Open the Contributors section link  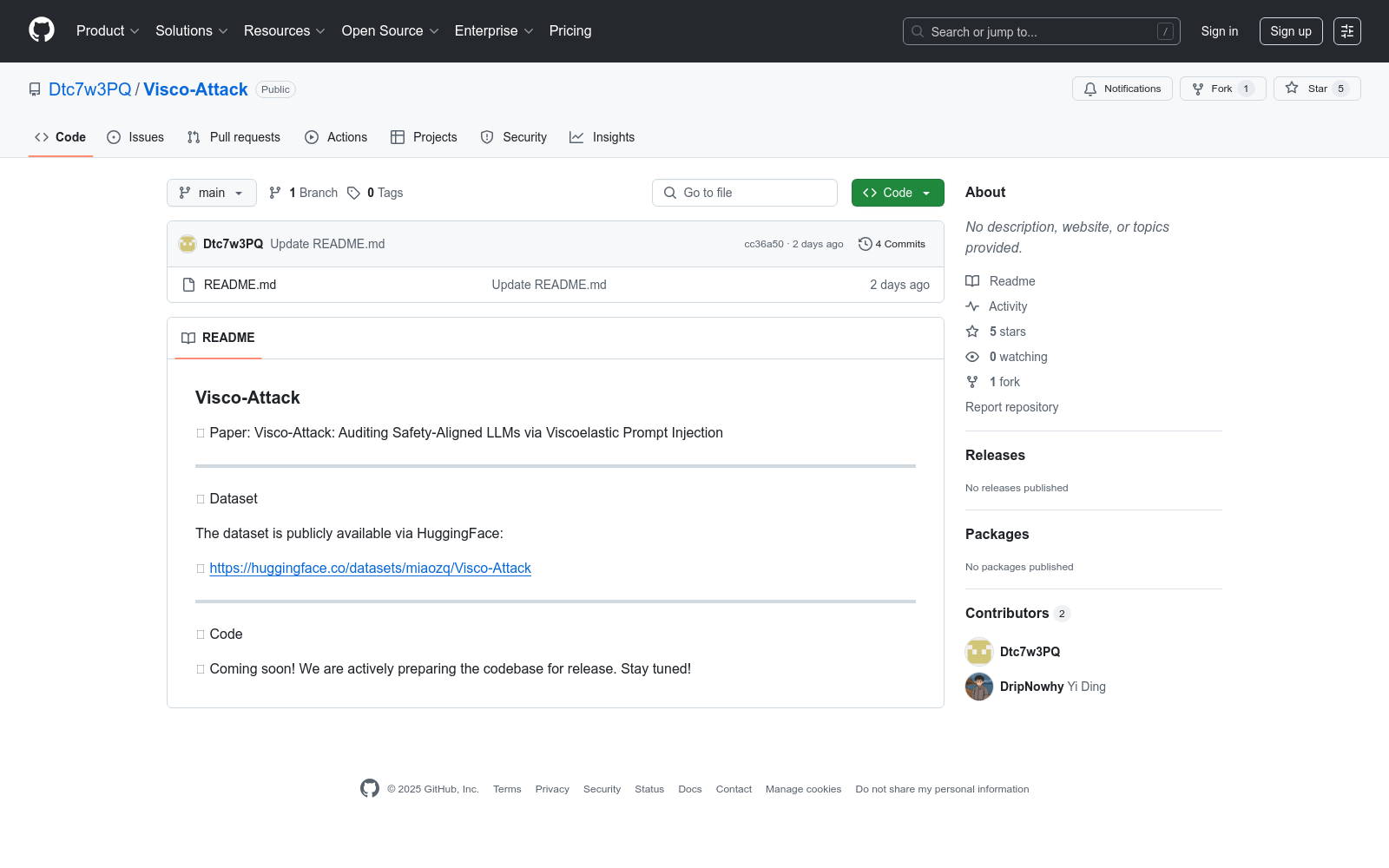click(1017, 613)
